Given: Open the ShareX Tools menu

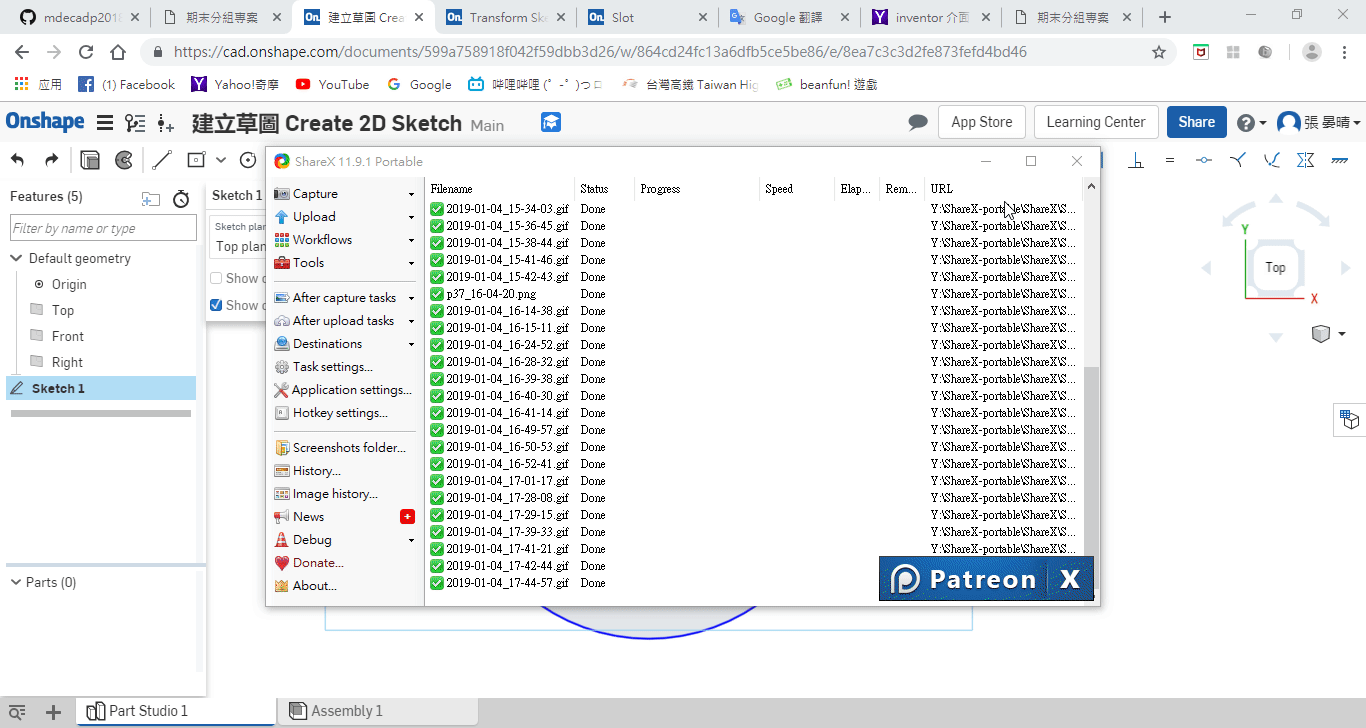Looking at the screenshot, I should click(x=344, y=263).
